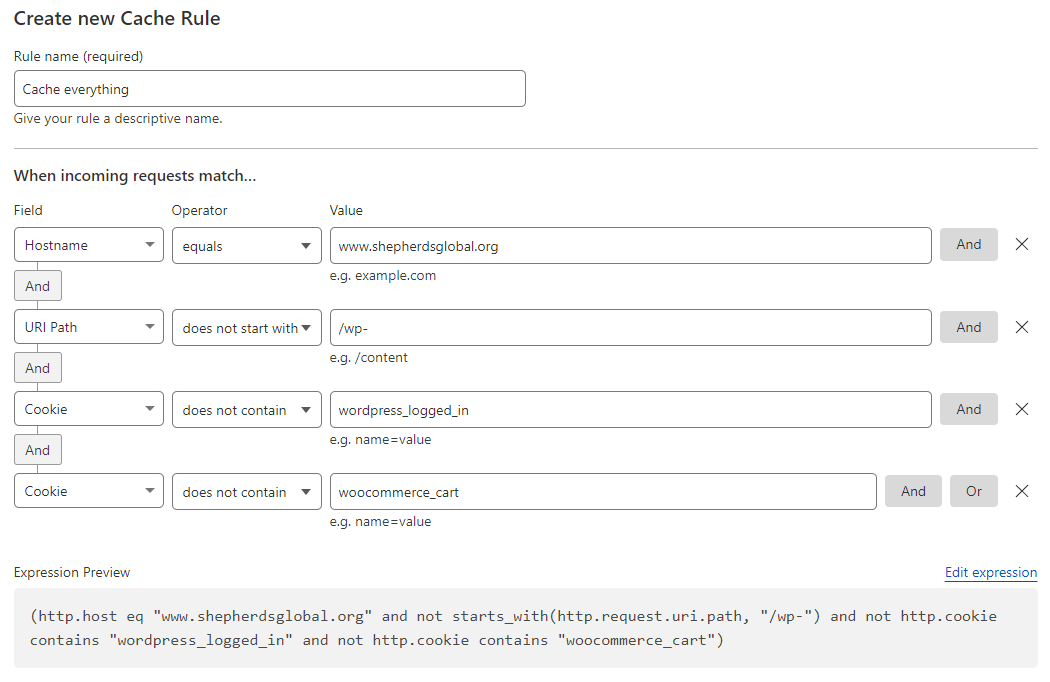
Task: Open the Hostname field dropdown
Action: [x=89, y=245]
